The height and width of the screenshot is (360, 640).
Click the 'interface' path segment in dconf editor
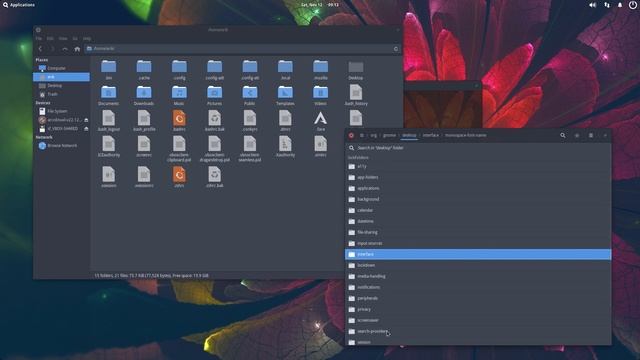431,135
